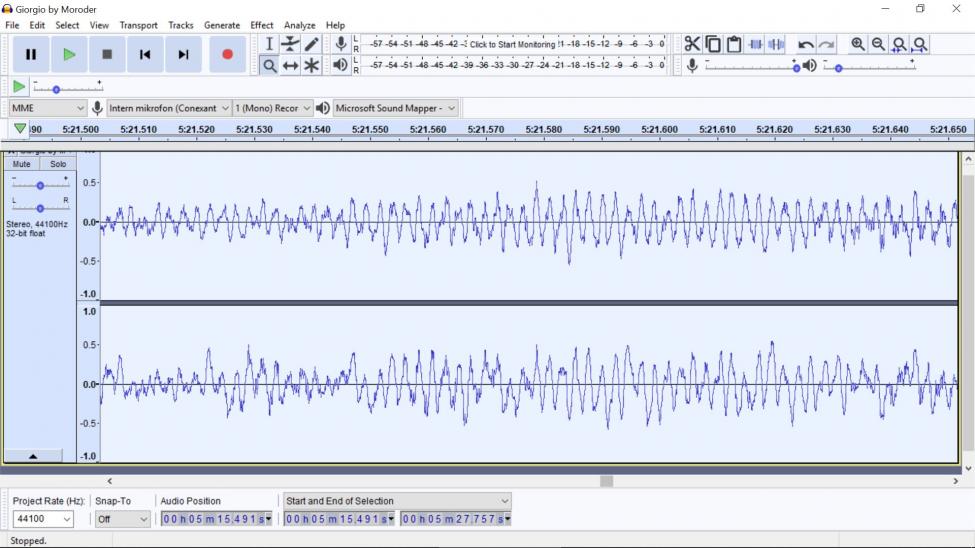Screen dimensions: 975x548
Task: Click the track gain slider knob
Action: [x=40, y=185]
